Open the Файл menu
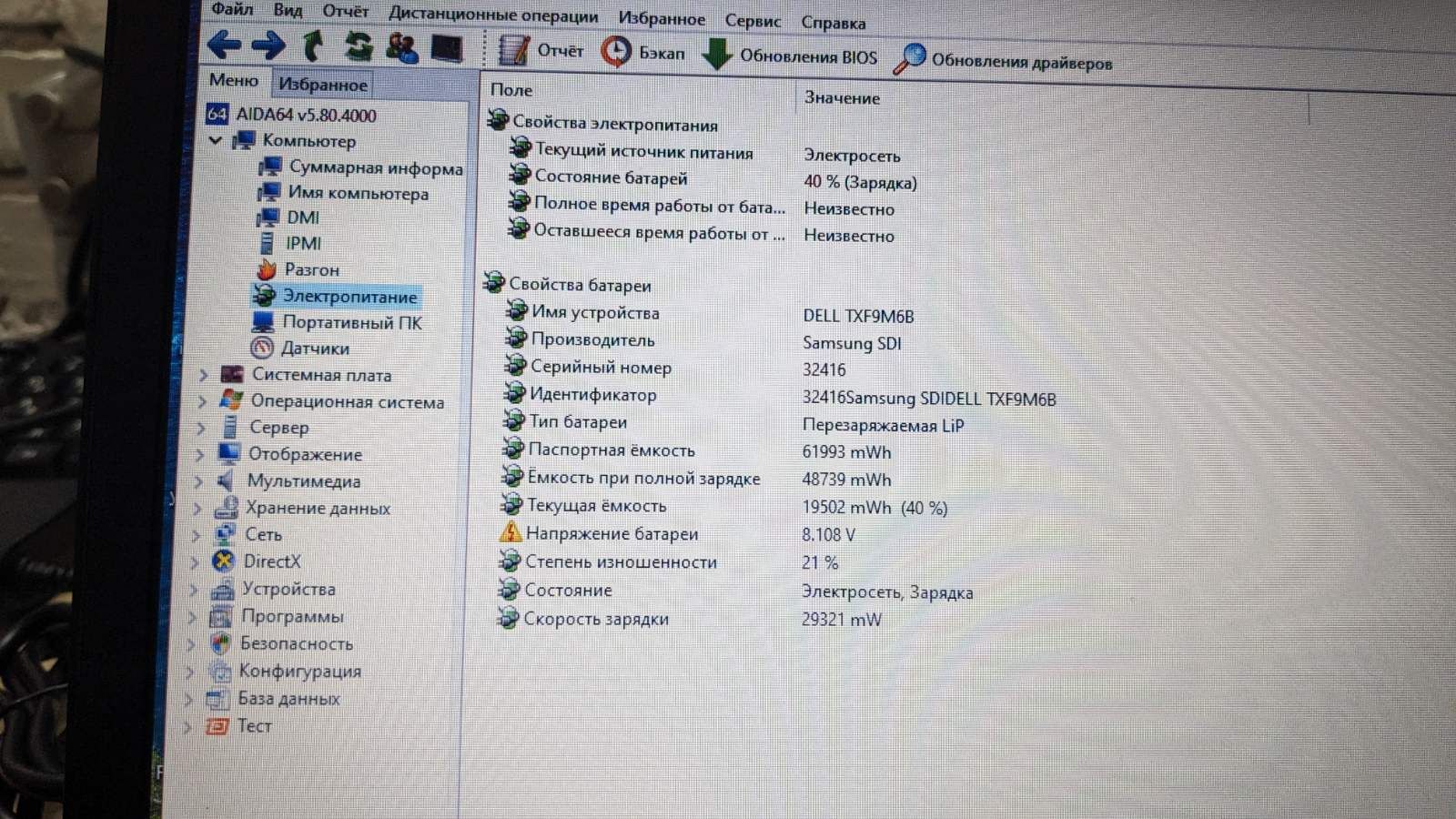The image size is (1456, 819). pos(232,9)
